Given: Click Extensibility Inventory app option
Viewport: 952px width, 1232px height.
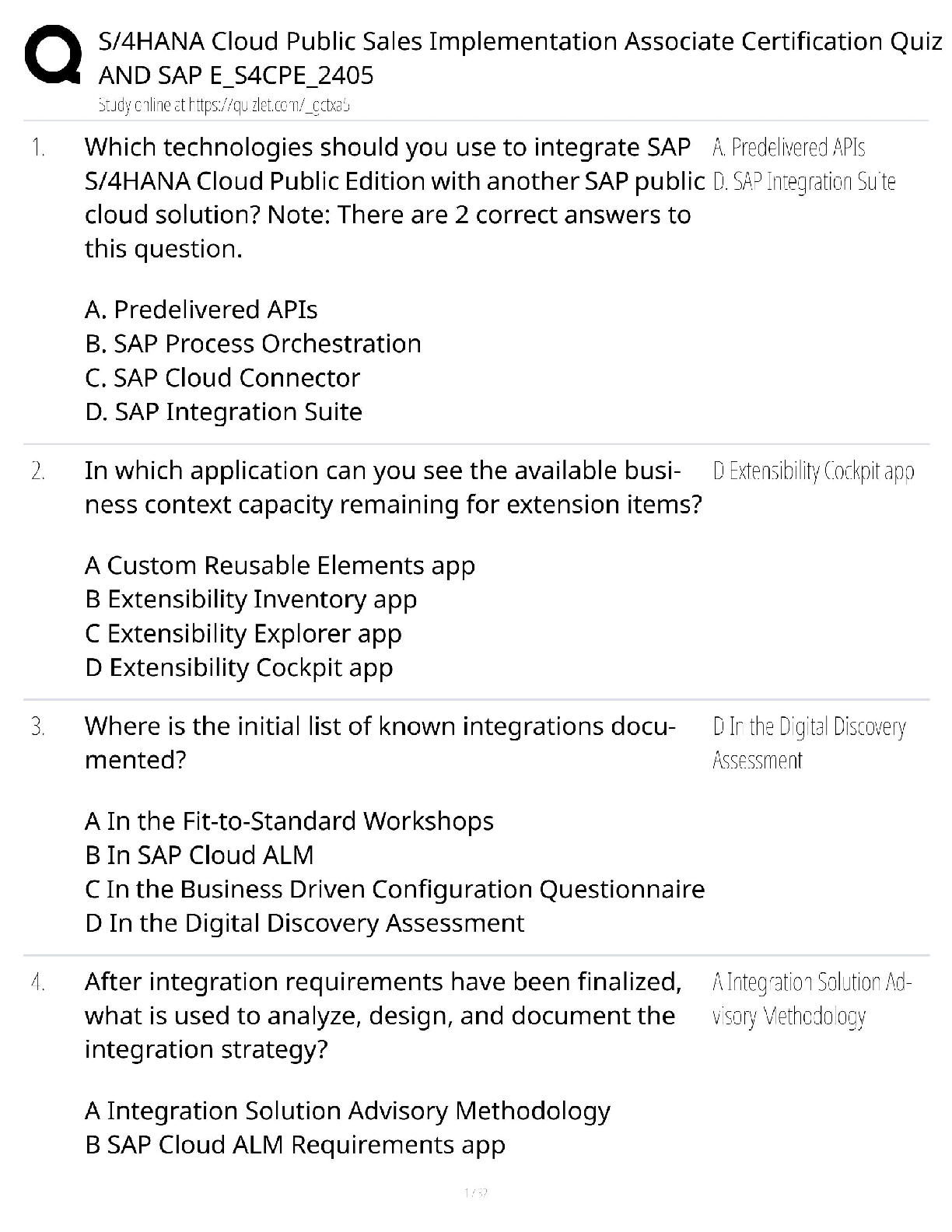Looking at the screenshot, I should [250, 600].
